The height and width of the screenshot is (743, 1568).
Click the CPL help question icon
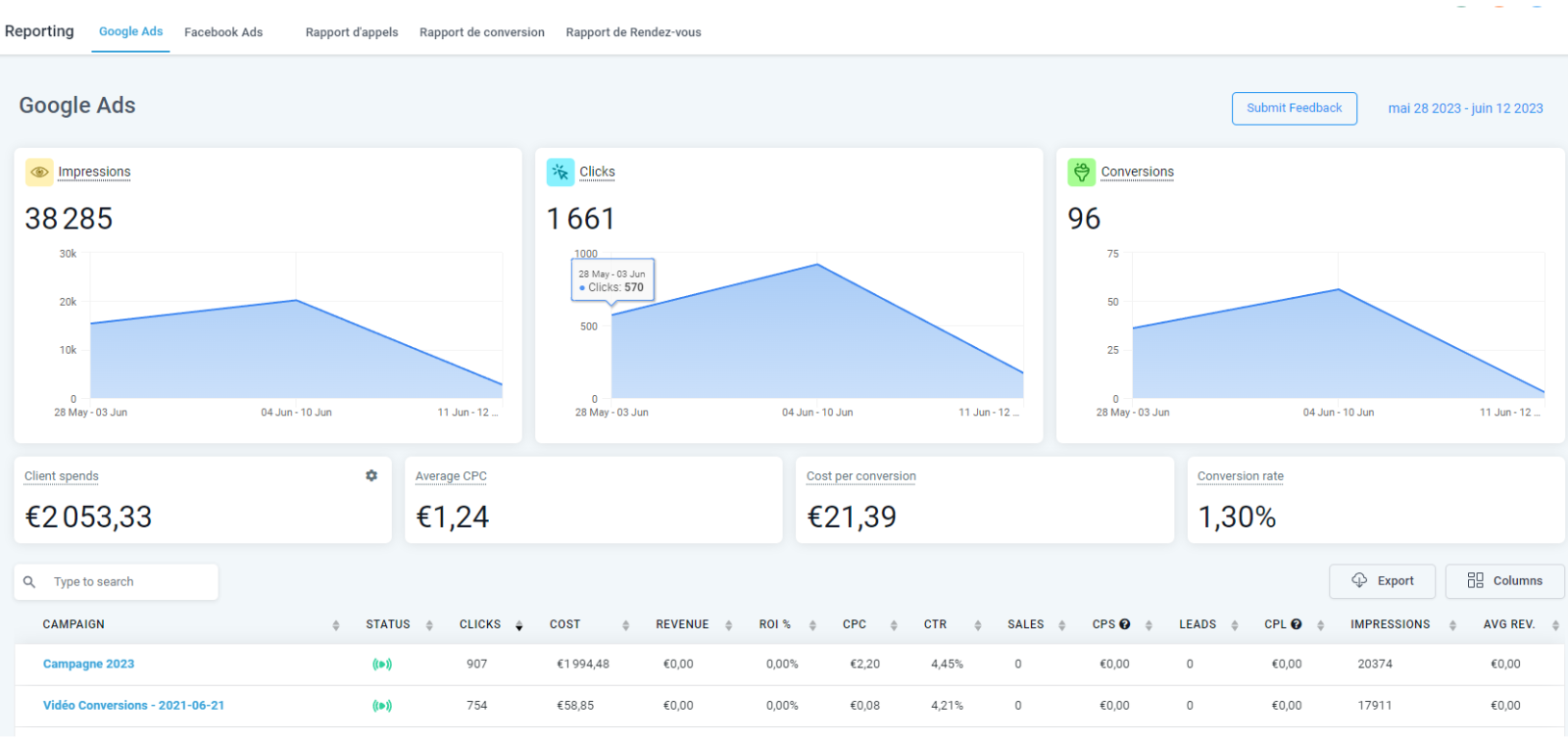click(x=1297, y=624)
